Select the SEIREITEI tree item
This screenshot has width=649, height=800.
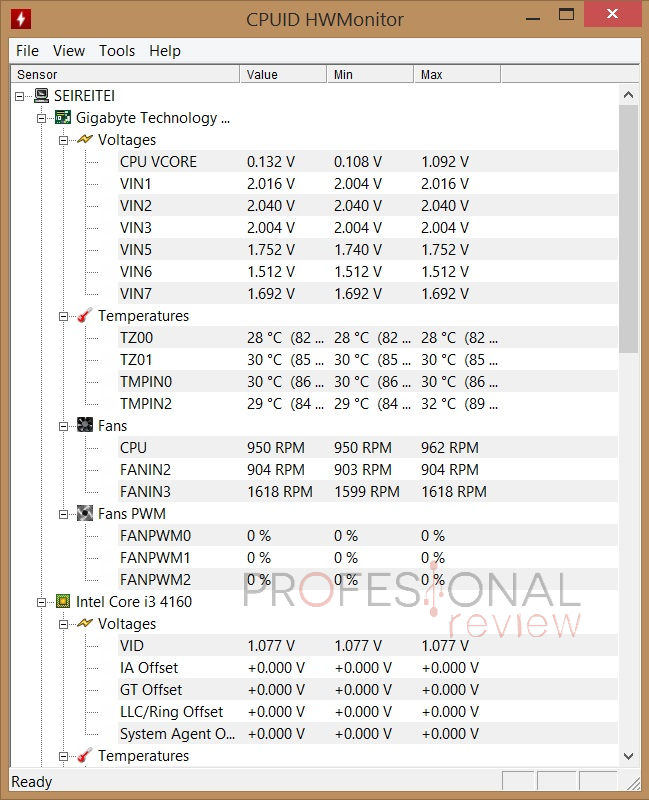(84, 95)
